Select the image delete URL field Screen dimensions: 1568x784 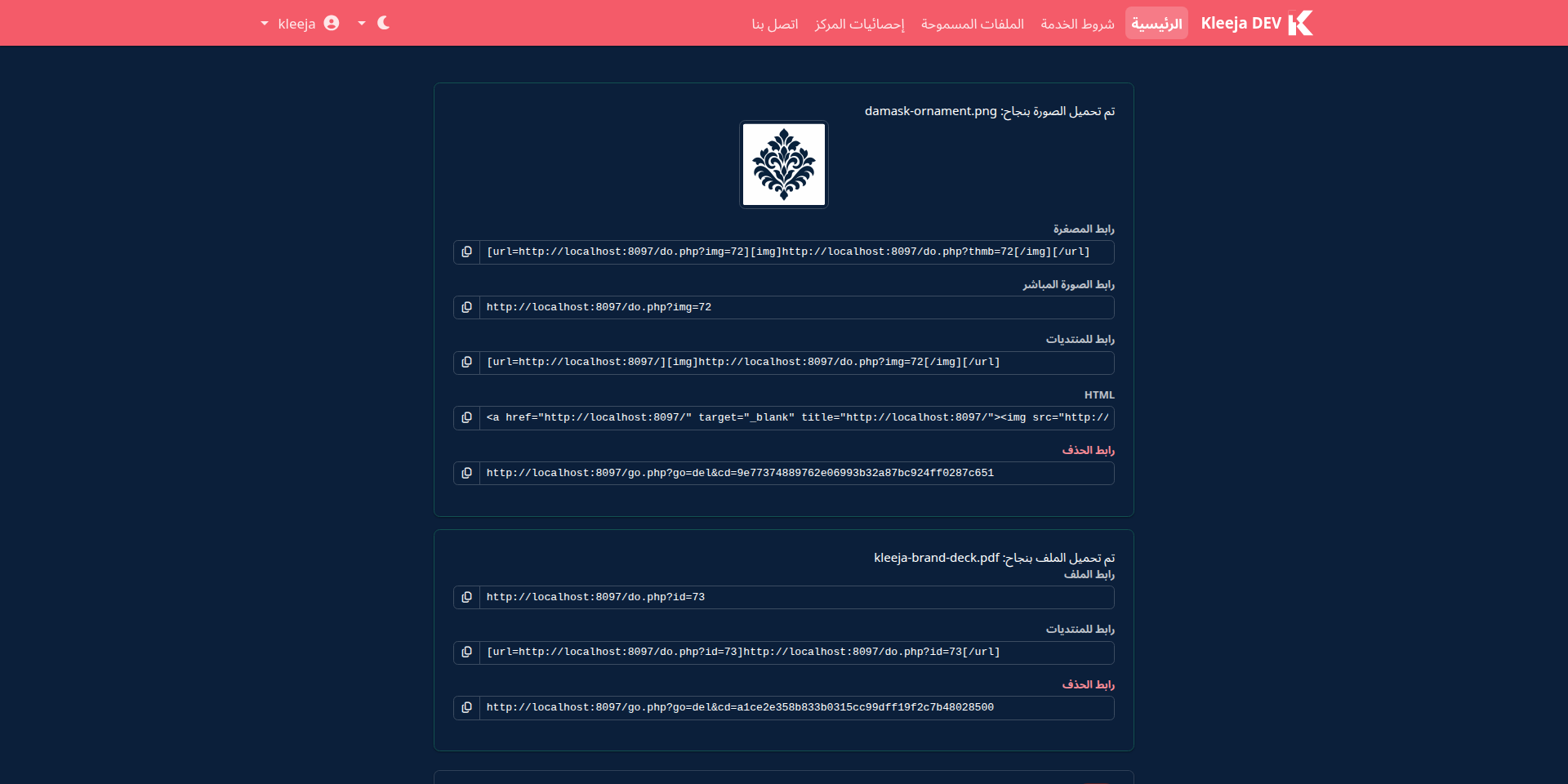796,474
